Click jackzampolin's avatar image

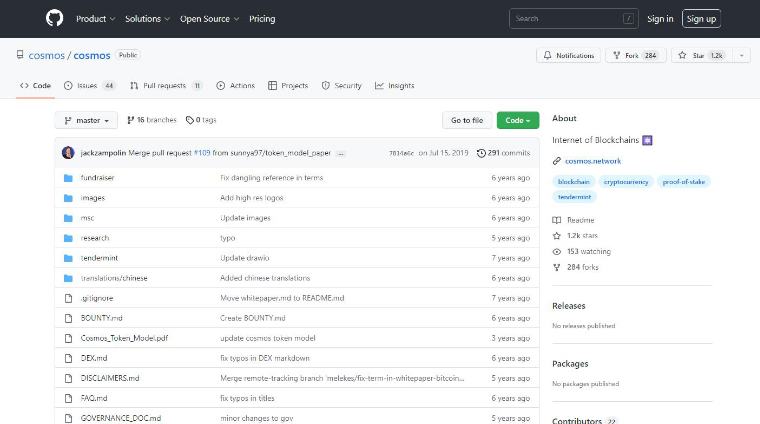(68, 153)
